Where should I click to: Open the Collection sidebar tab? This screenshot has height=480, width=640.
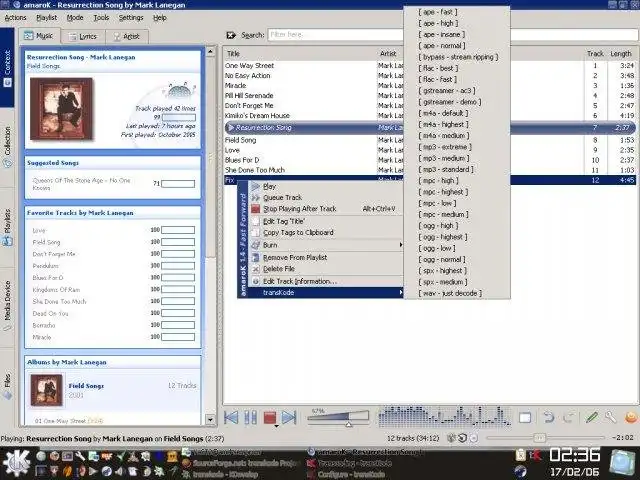click(x=7, y=147)
